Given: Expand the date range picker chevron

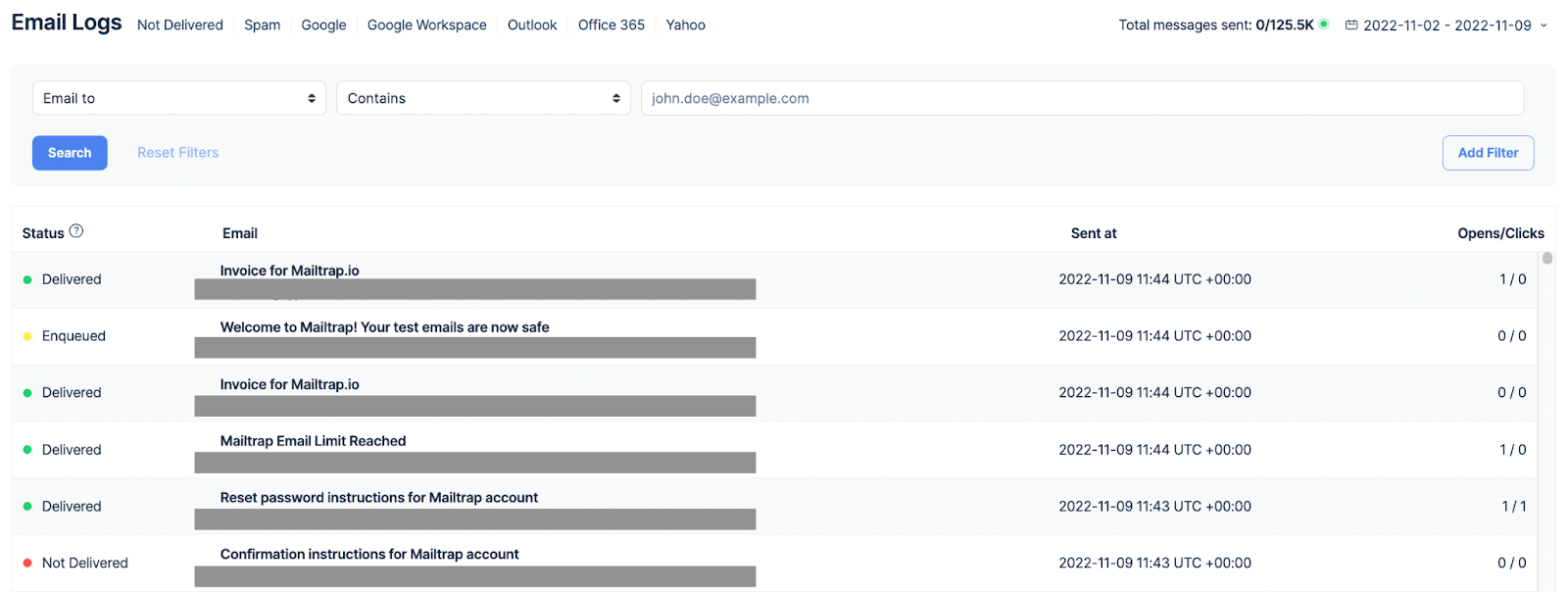Looking at the screenshot, I should click(1543, 25).
